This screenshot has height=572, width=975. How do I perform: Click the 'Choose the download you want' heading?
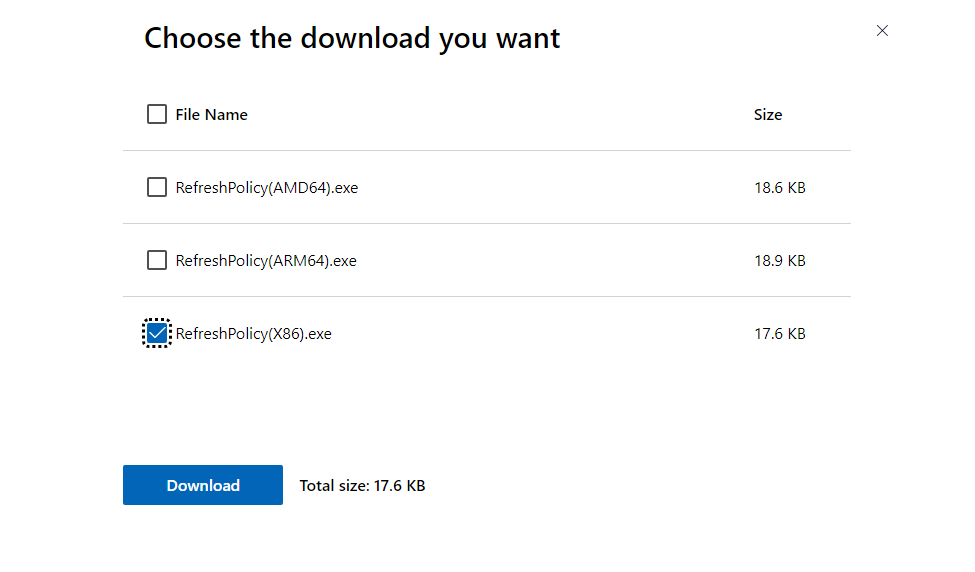point(352,38)
